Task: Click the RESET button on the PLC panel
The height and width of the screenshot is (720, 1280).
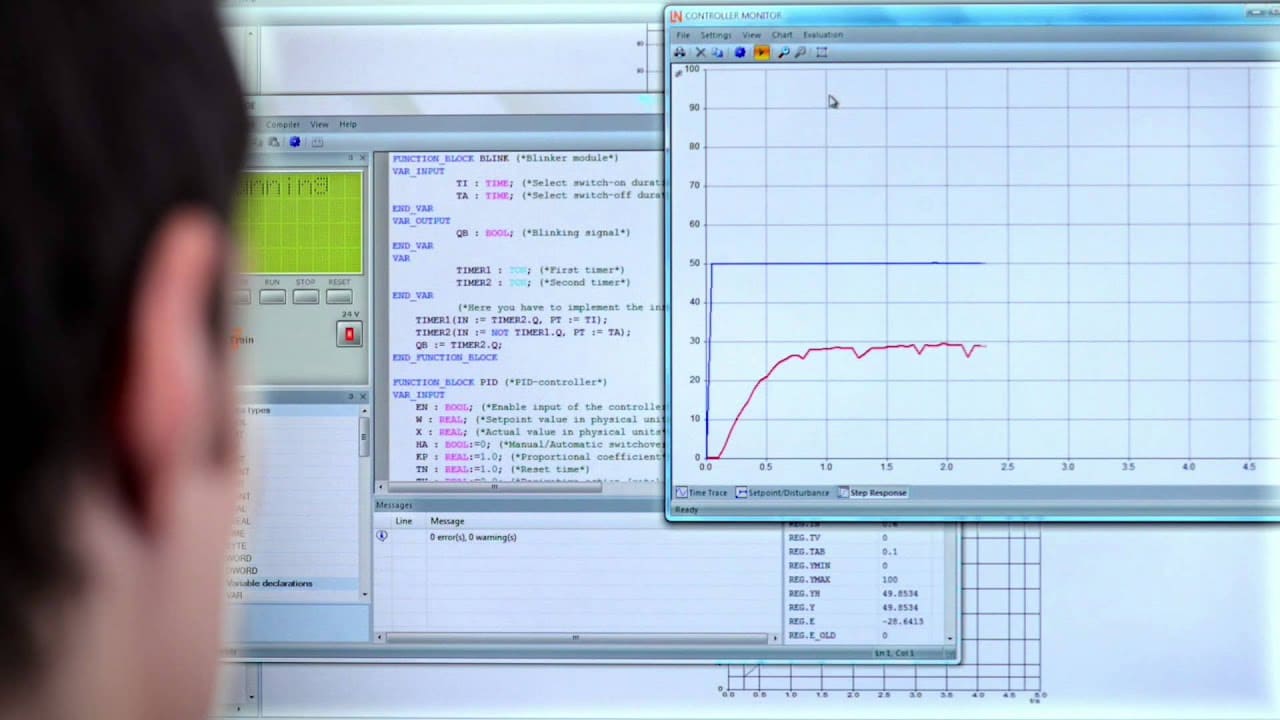Action: click(x=339, y=297)
